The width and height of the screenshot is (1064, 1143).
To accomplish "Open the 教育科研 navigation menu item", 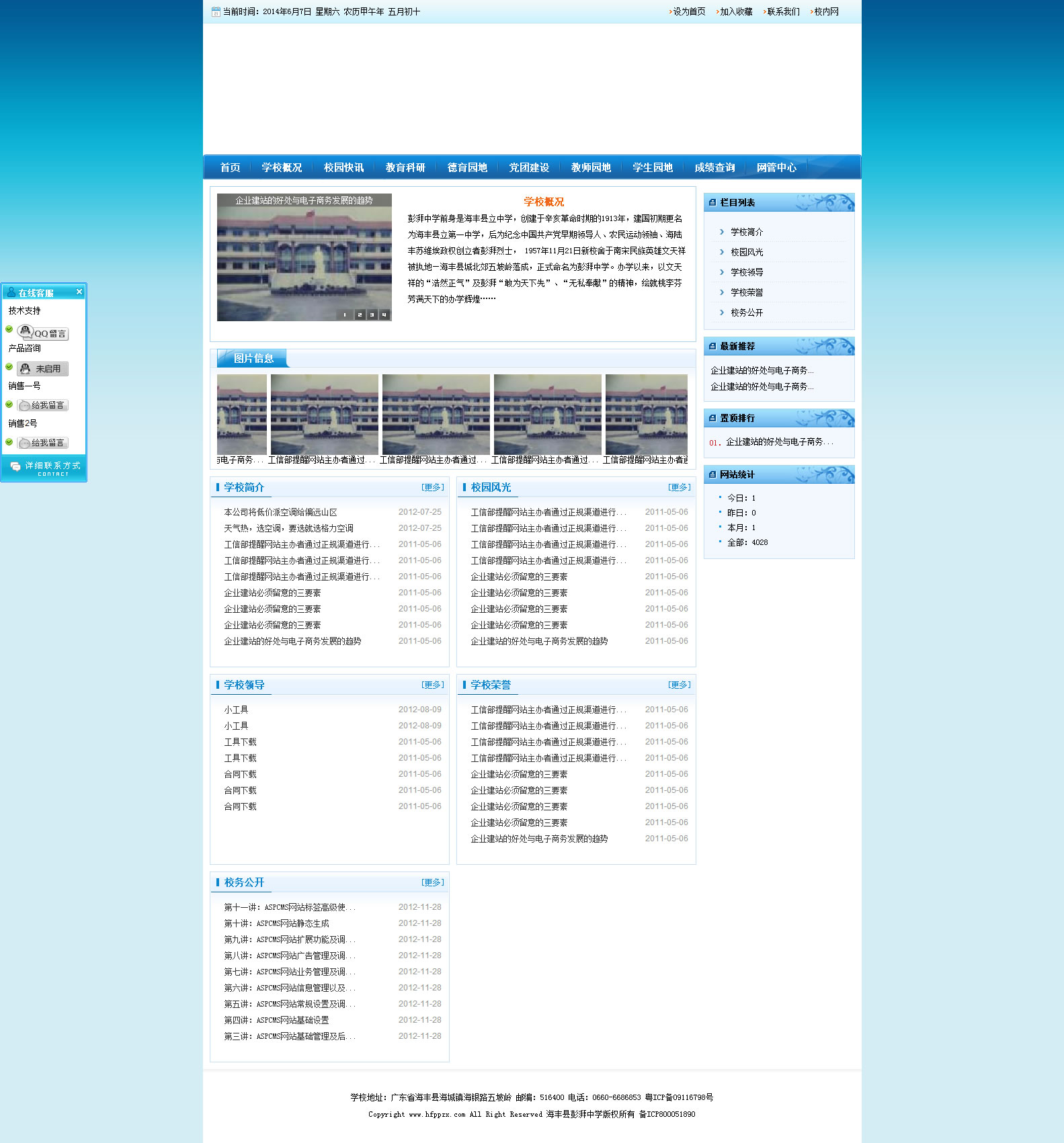I will tap(405, 167).
